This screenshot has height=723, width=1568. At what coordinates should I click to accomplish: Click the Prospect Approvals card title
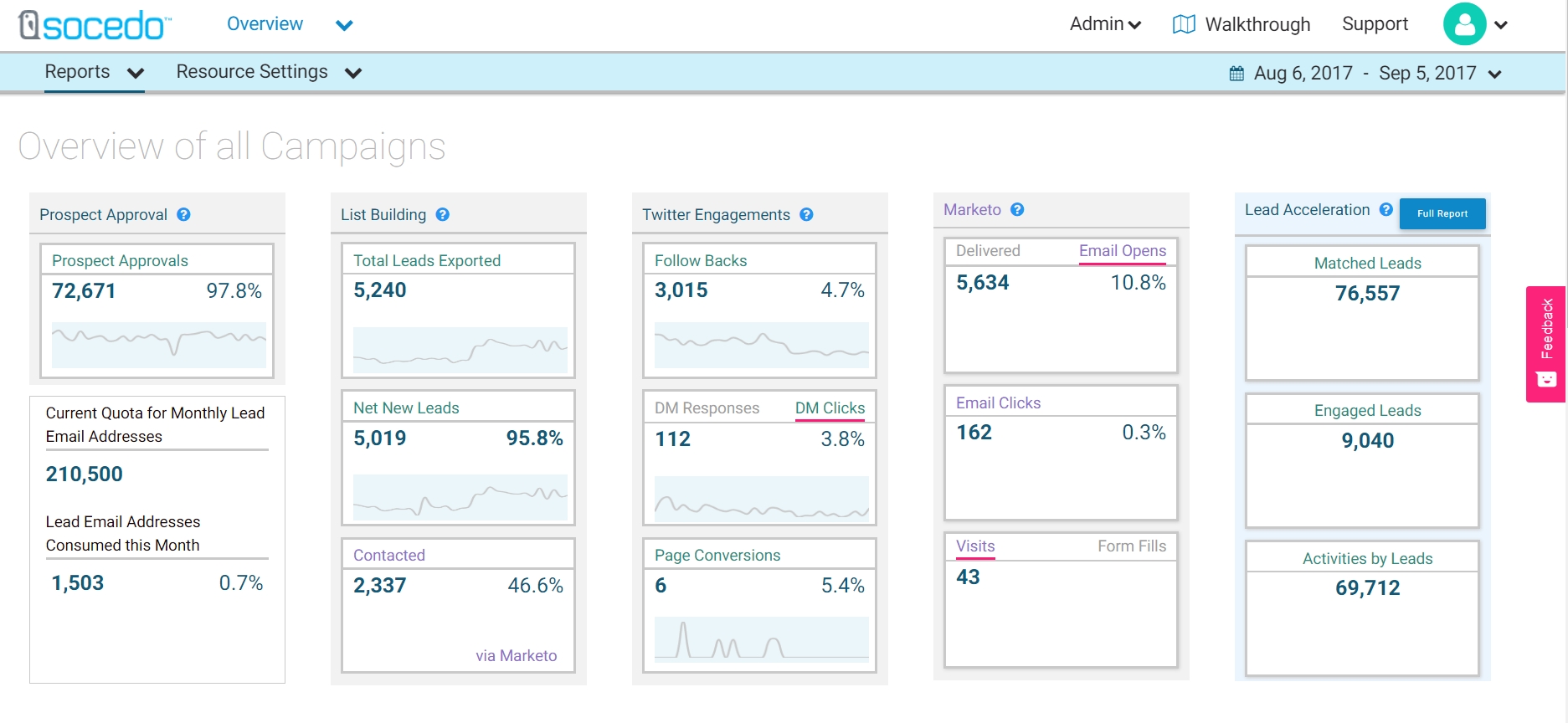120,261
